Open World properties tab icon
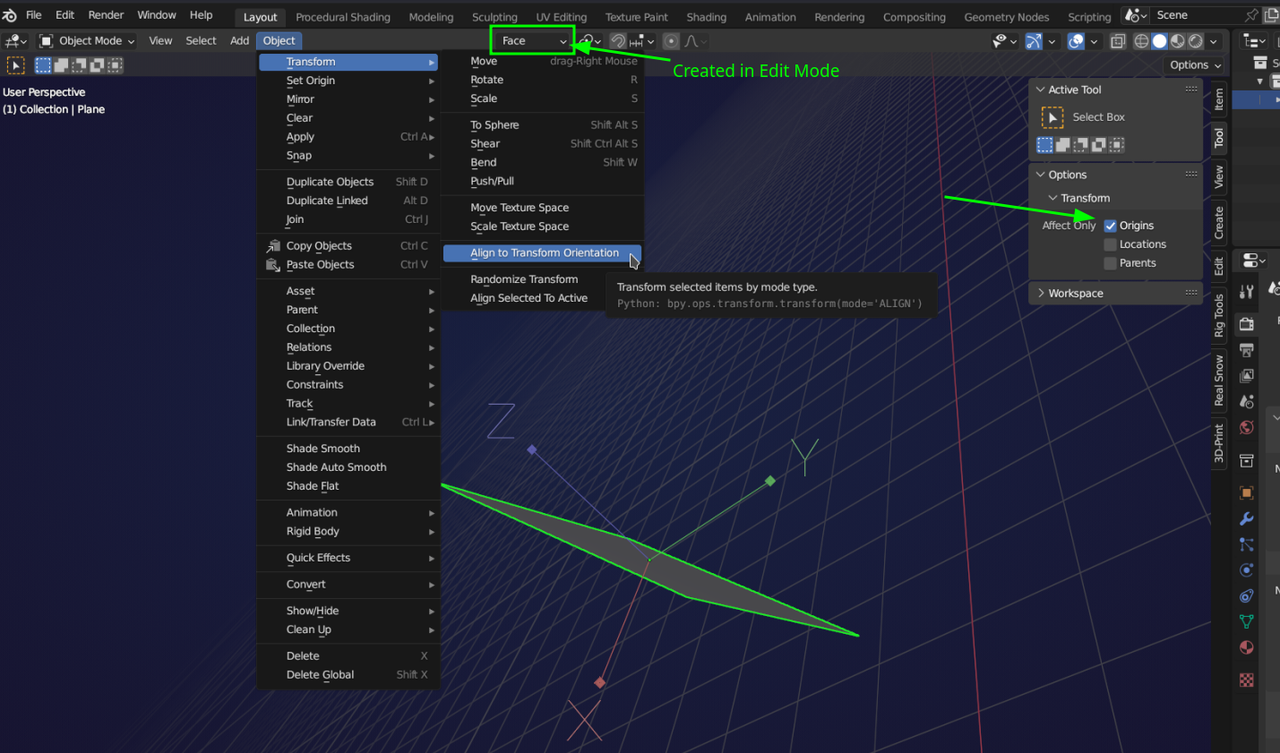 coord(1246,428)
